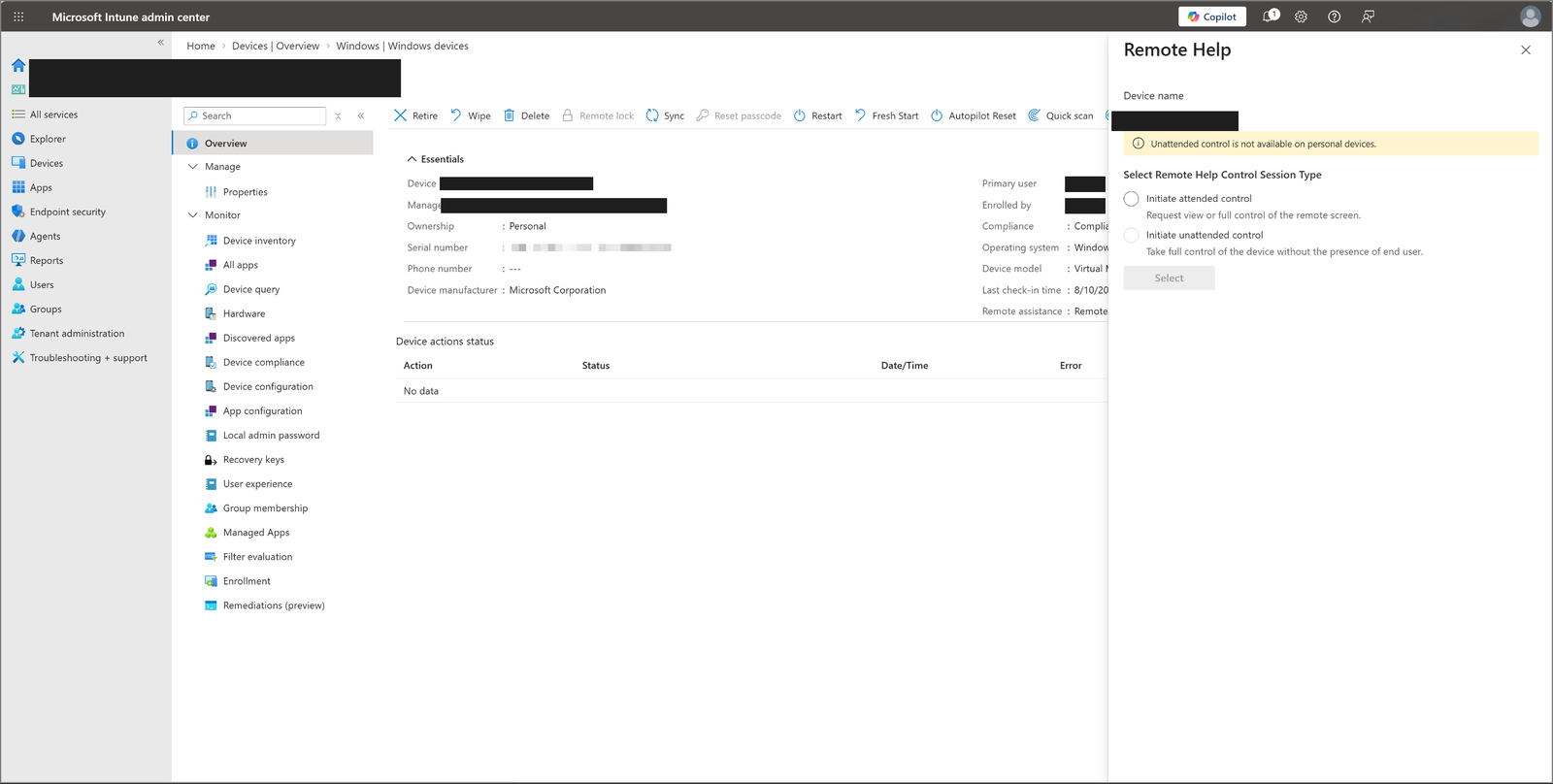This screenshot has height=784, width=1553.
Task: Open Copilot from the header
Action: [x=1212, y=16]
